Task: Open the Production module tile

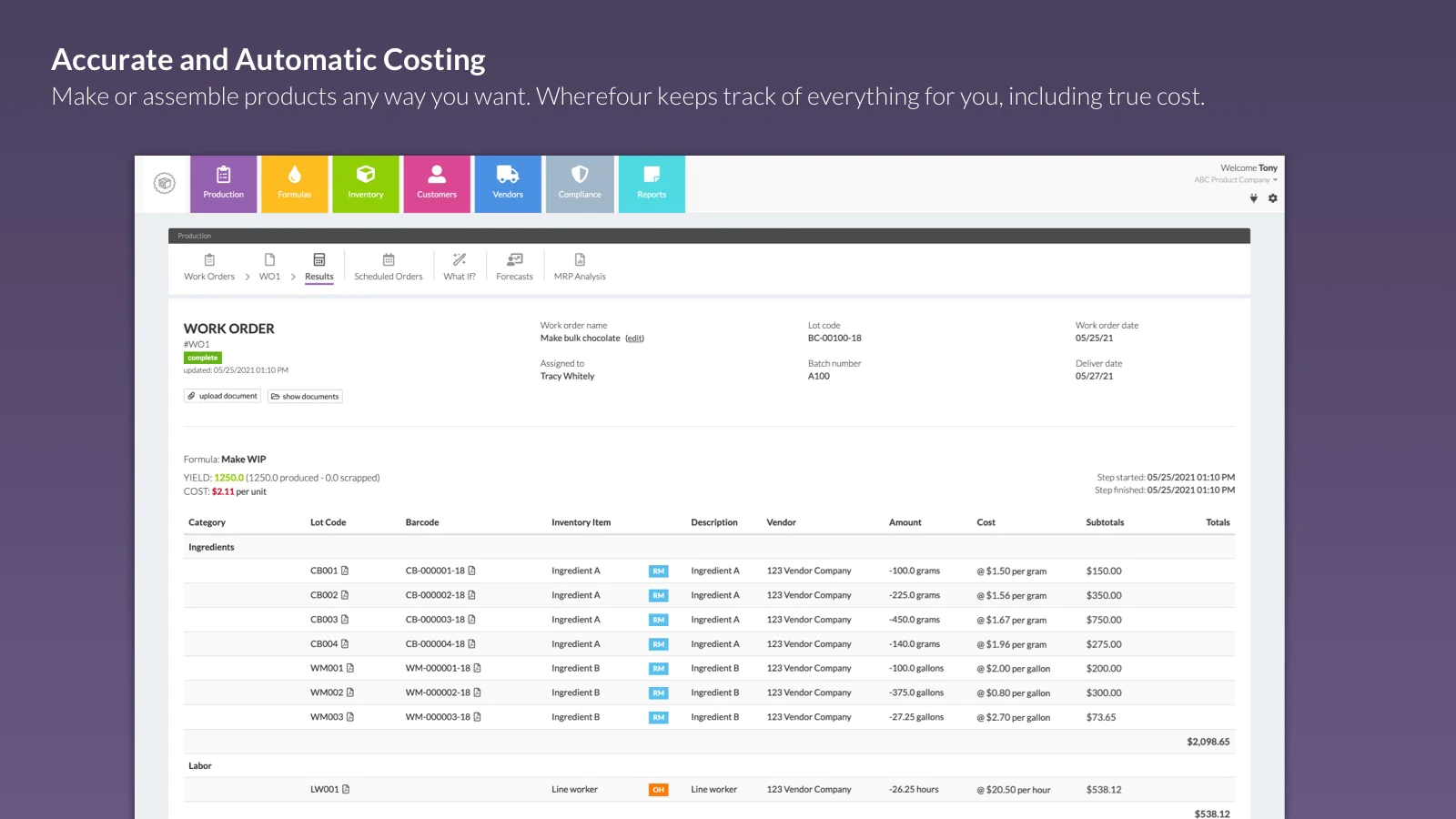Action: [x=224, y=184]
